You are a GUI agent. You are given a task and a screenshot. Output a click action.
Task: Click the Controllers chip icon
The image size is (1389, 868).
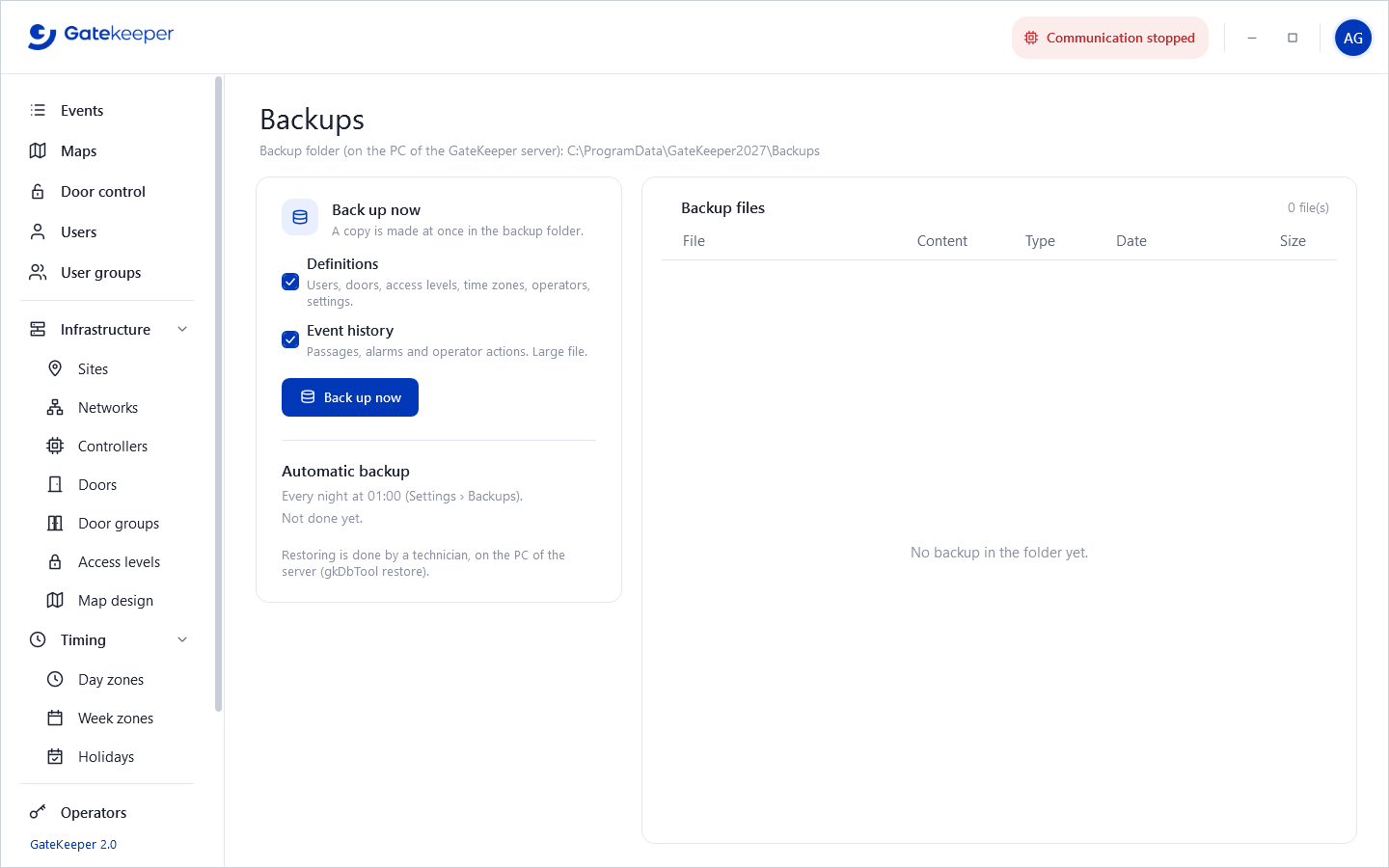(x=55, y=446)
